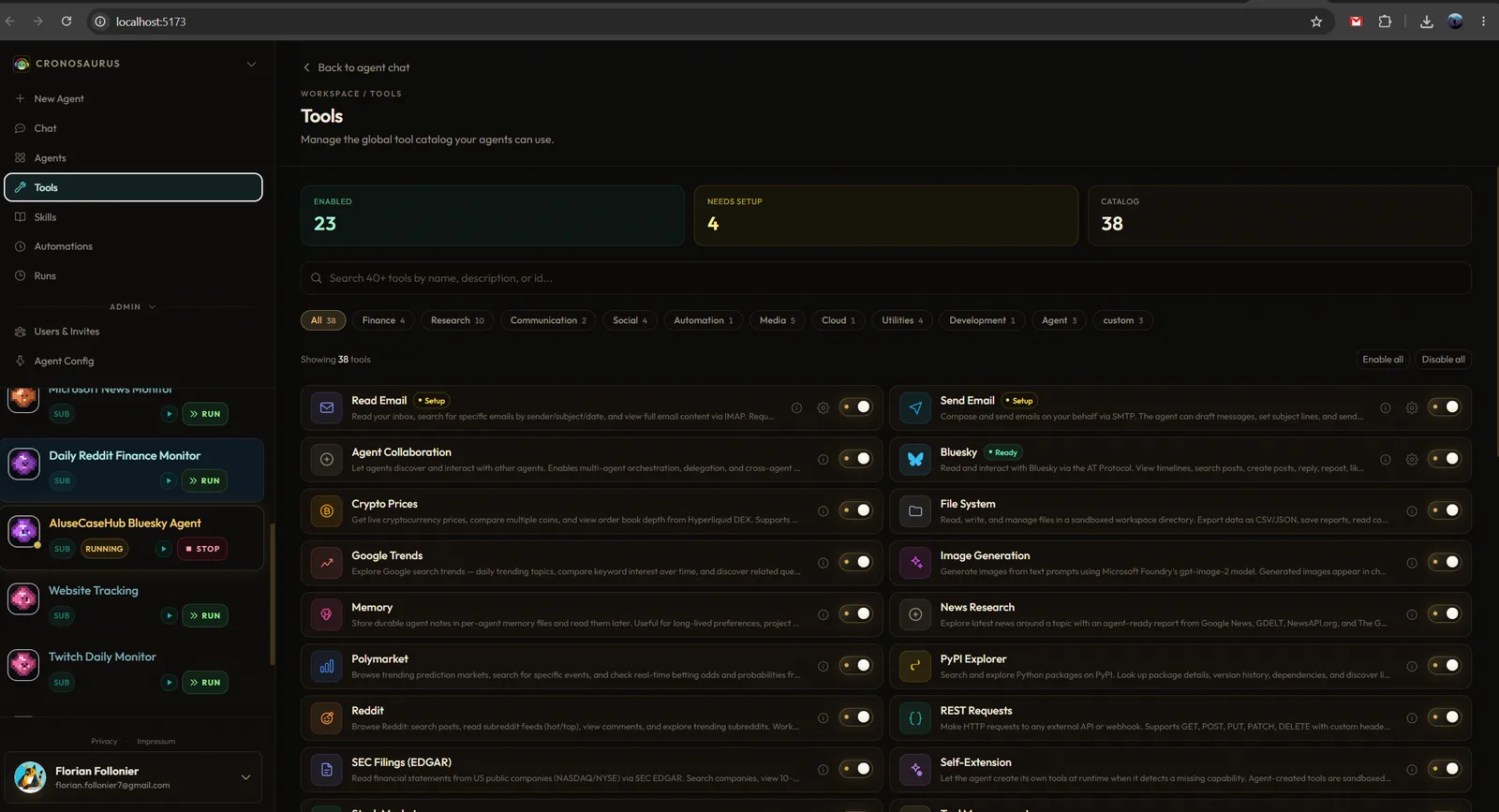Open settings gear for Send Email tool
The width and height of the screenshot is (1499, 812).
(x=1411, y=407)
